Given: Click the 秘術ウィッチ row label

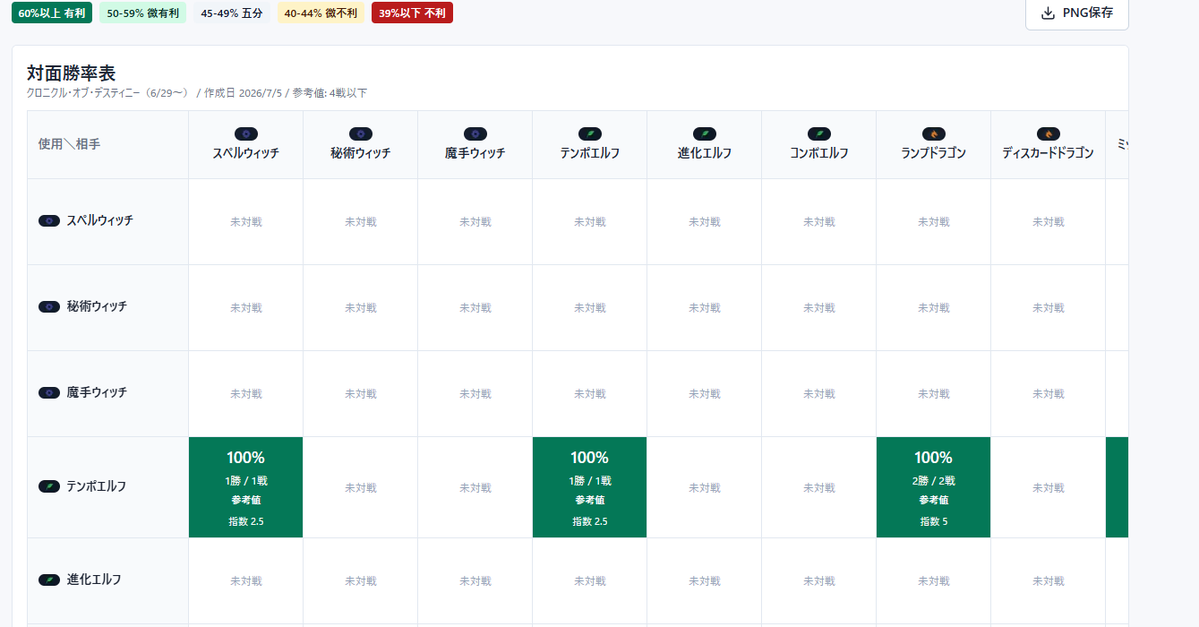Looking at the screenshot, I should click(96, 306).
